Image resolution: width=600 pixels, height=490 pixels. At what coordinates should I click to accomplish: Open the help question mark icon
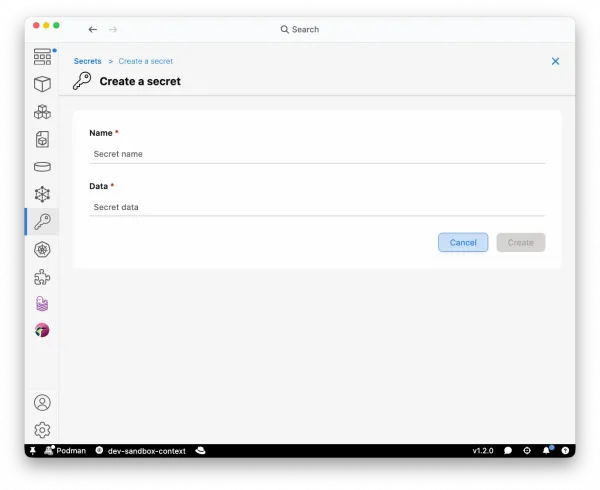click(x=565, y=451)
